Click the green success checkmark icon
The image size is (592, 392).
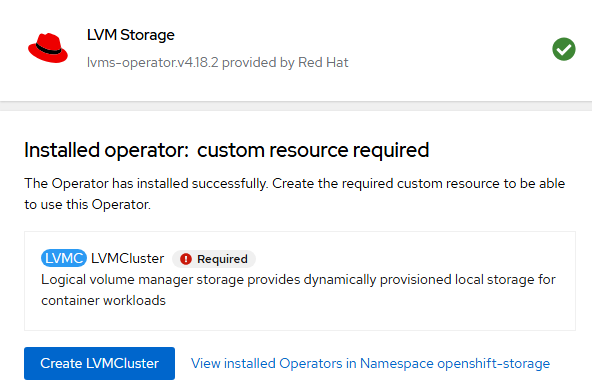click(564, 49)
